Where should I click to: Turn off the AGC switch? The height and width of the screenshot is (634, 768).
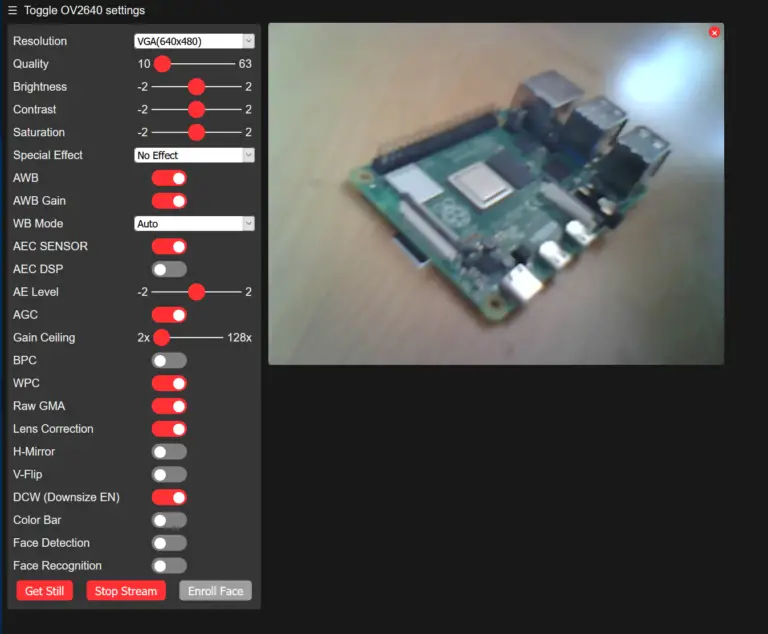click(x=169, y=315)
